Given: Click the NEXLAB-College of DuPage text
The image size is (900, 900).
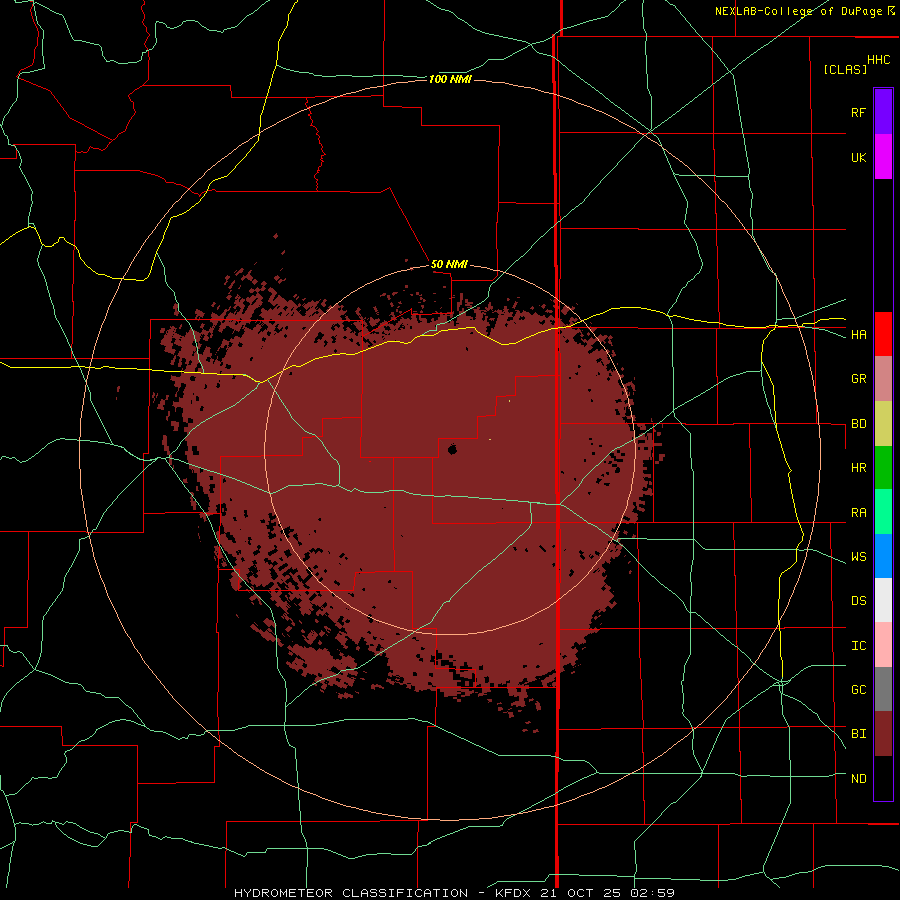Looking at the screenshot, I should (798, 11).
